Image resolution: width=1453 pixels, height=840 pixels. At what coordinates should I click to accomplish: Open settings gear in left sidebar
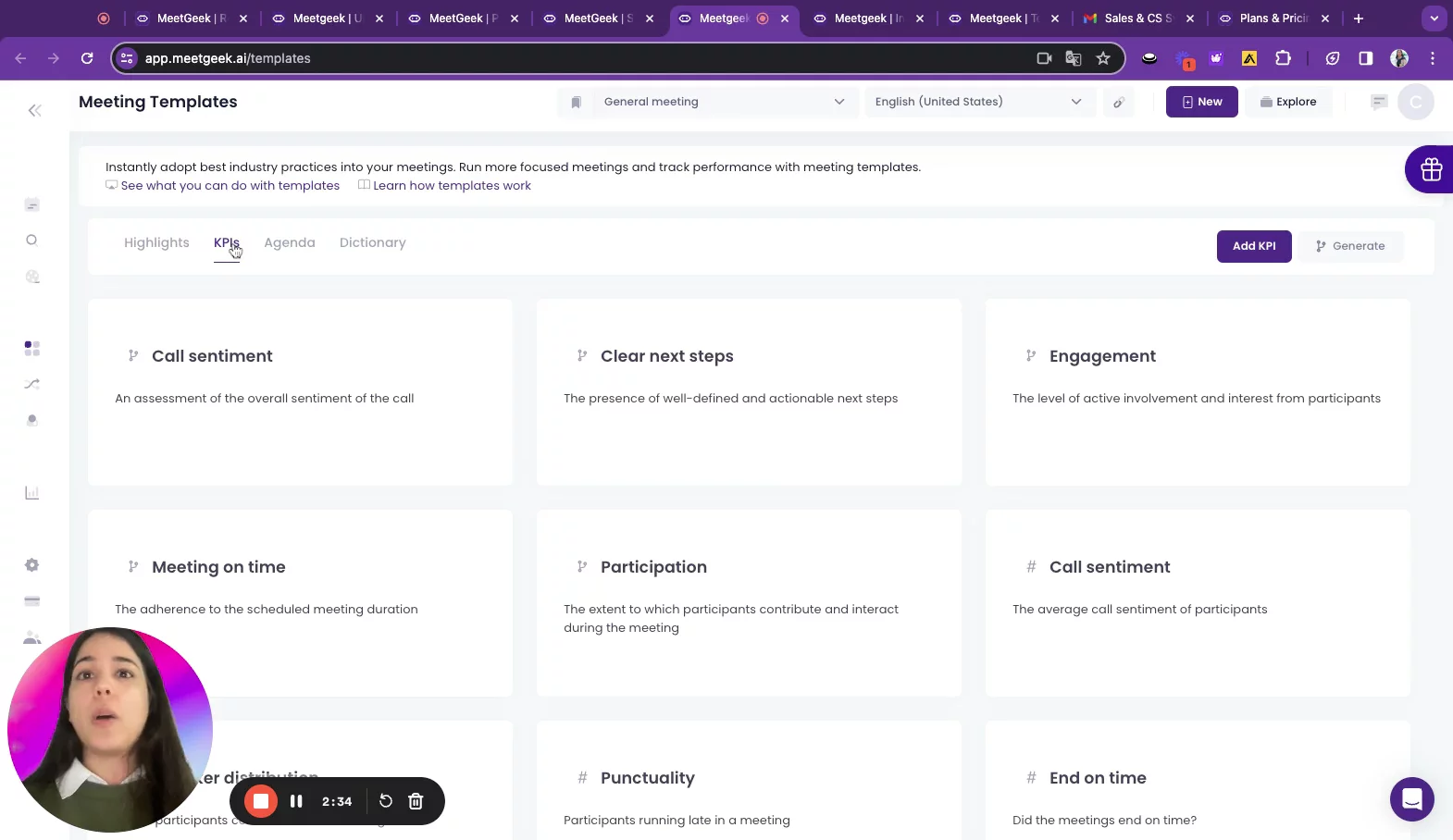[x=32, y=565]
